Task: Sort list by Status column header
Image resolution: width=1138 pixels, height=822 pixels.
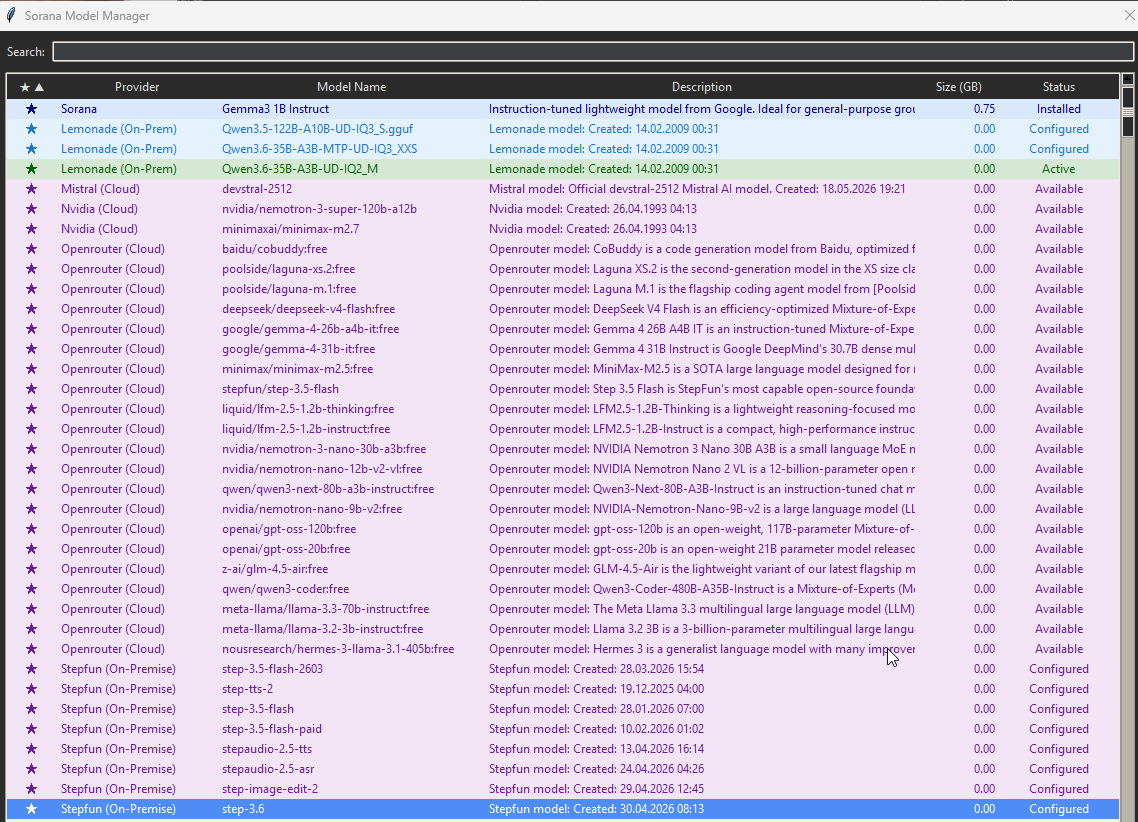Action: click(1058, 87)
